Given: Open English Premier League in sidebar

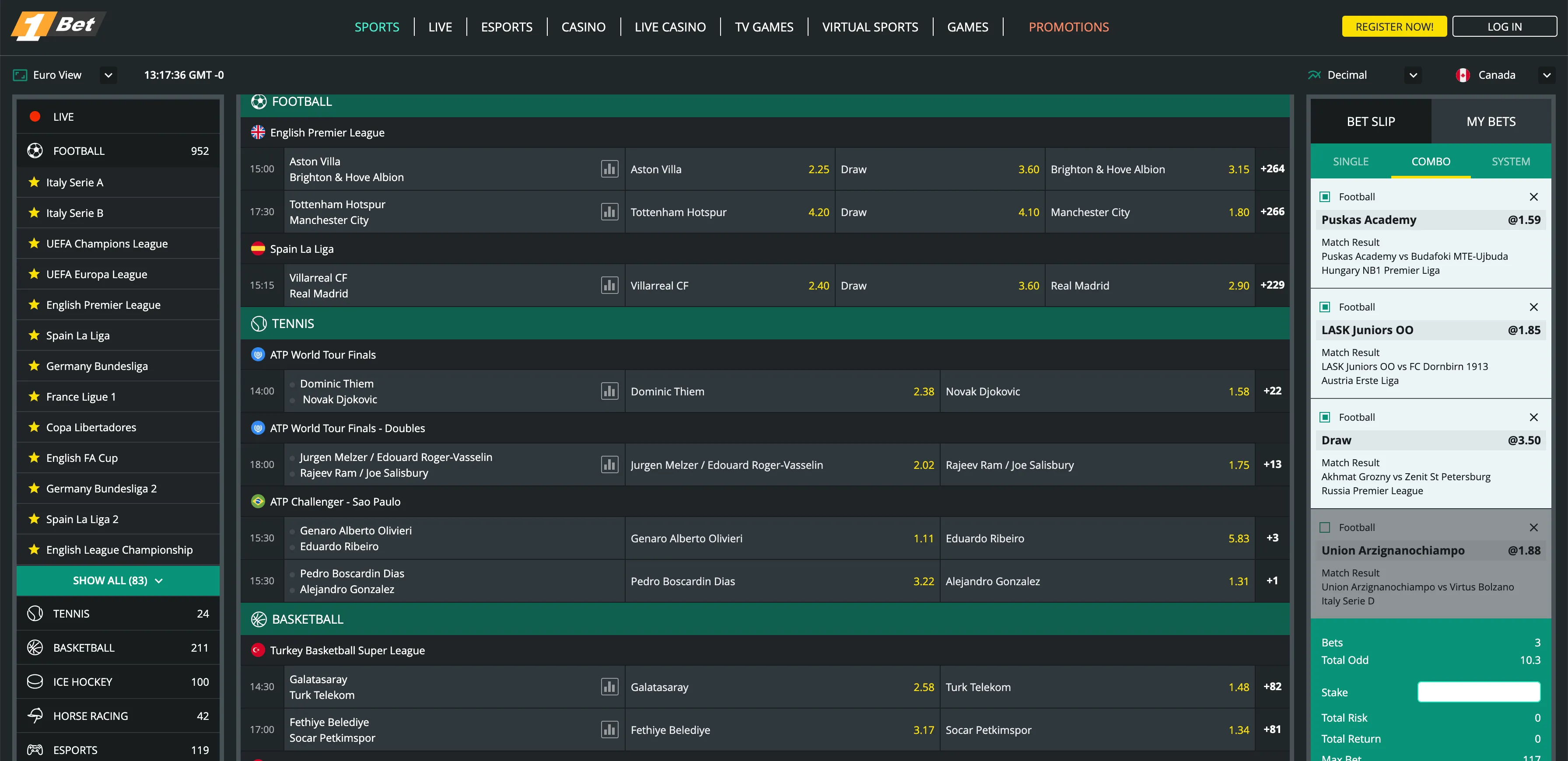Looking at the screenshot, I should pos(118,305).
